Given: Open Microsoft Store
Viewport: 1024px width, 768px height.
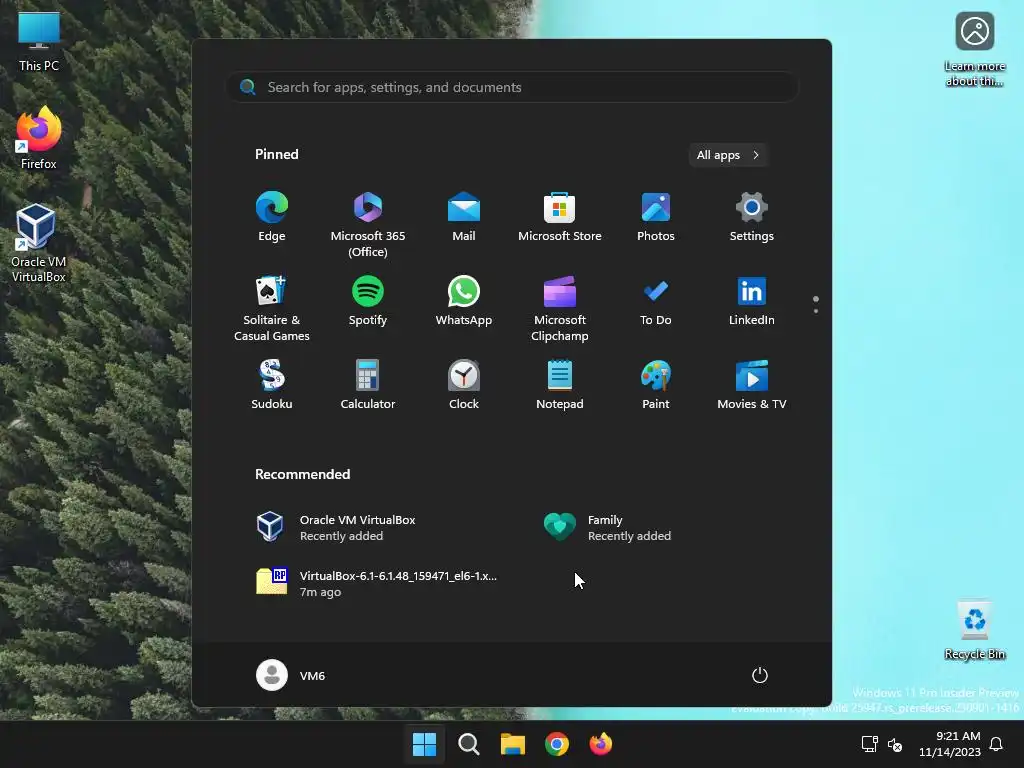Looking at the screenshot, I should [x=560, y=217].
